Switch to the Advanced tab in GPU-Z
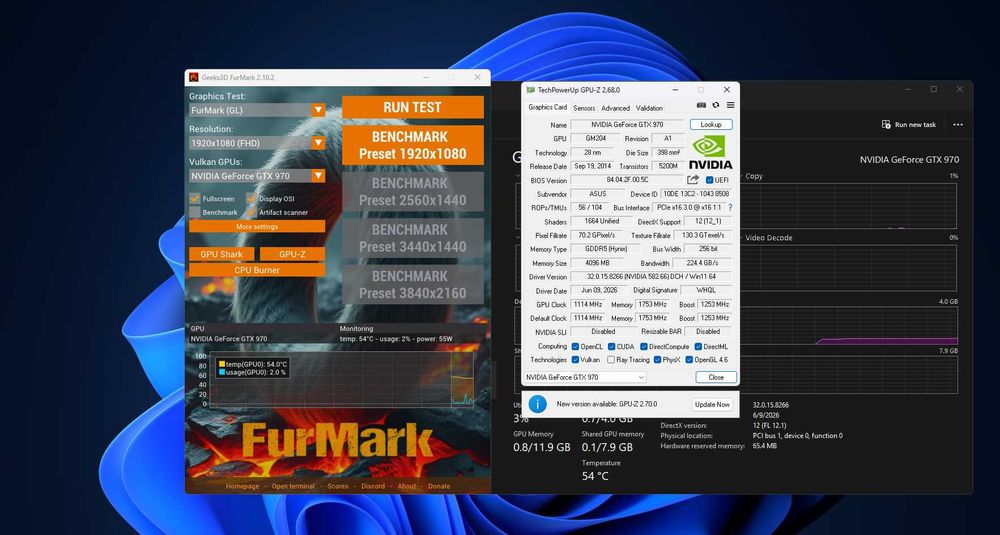This screenshot has height=535, width=1000. pyautogui.click(x=615, y=108)
